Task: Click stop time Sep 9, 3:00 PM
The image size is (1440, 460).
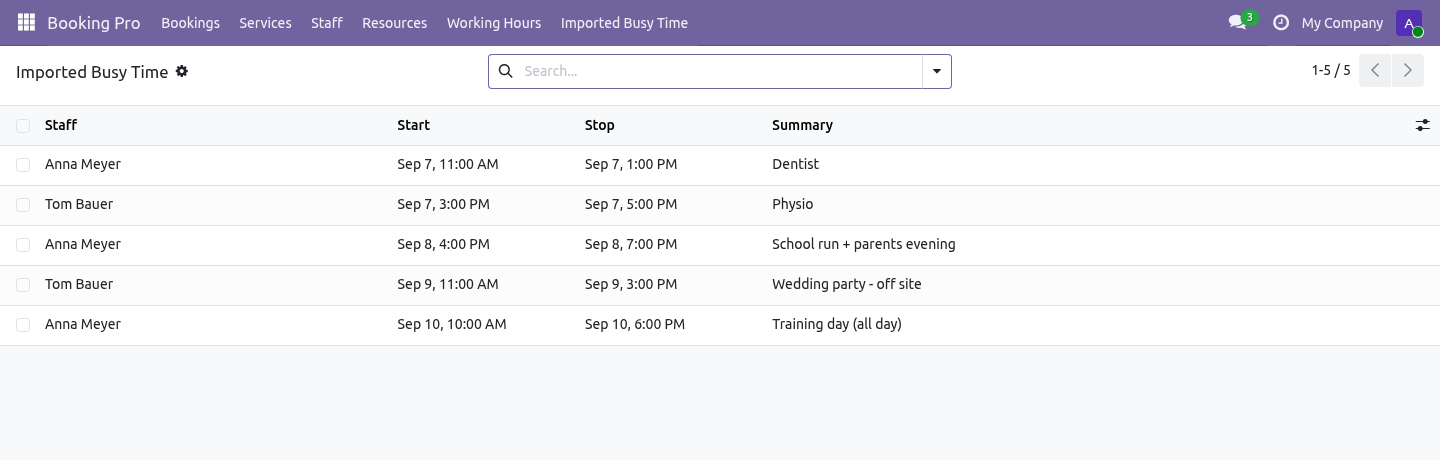Action: pyautogui.click(x=631, y=284)
